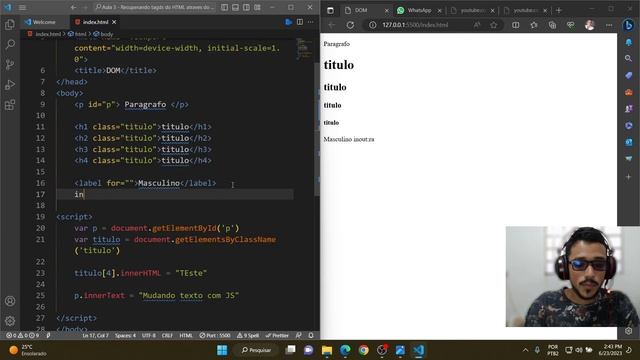Click the Prettier status bar item
640x360 pixels.
277,336
